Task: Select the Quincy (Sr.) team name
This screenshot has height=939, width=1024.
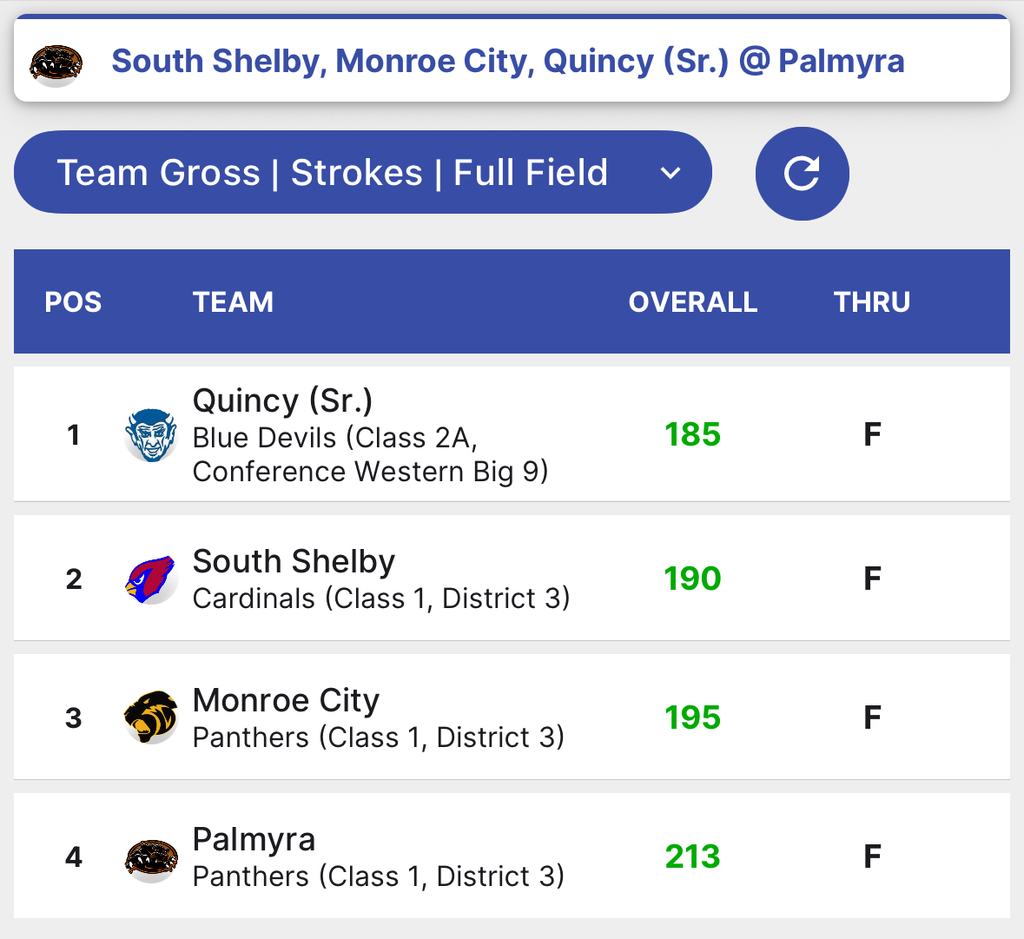Action: coord(282,400)
